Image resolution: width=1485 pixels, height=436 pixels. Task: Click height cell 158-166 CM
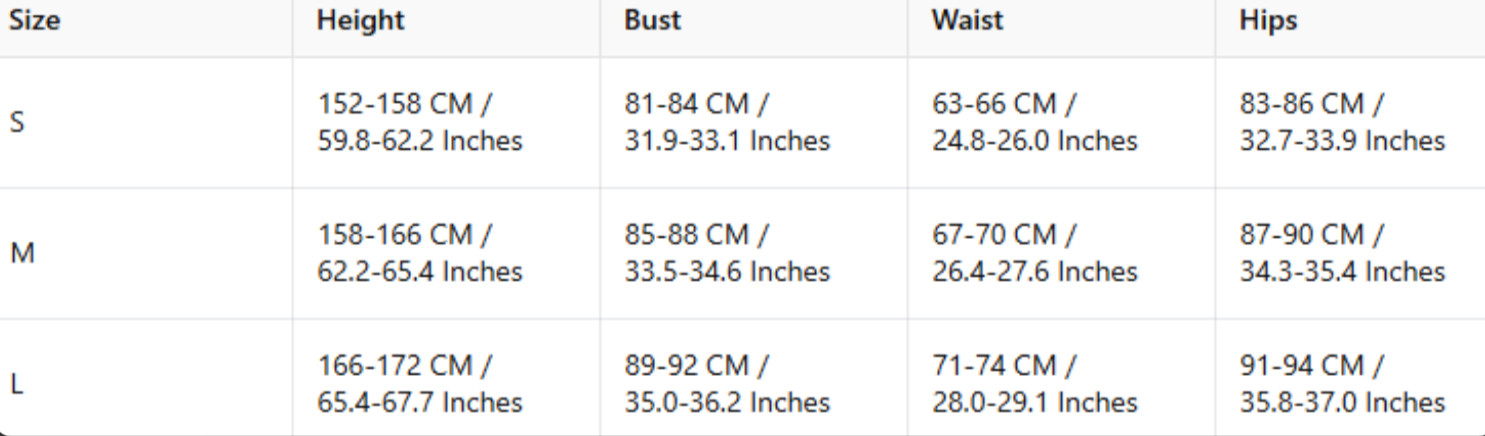[420, 253]
